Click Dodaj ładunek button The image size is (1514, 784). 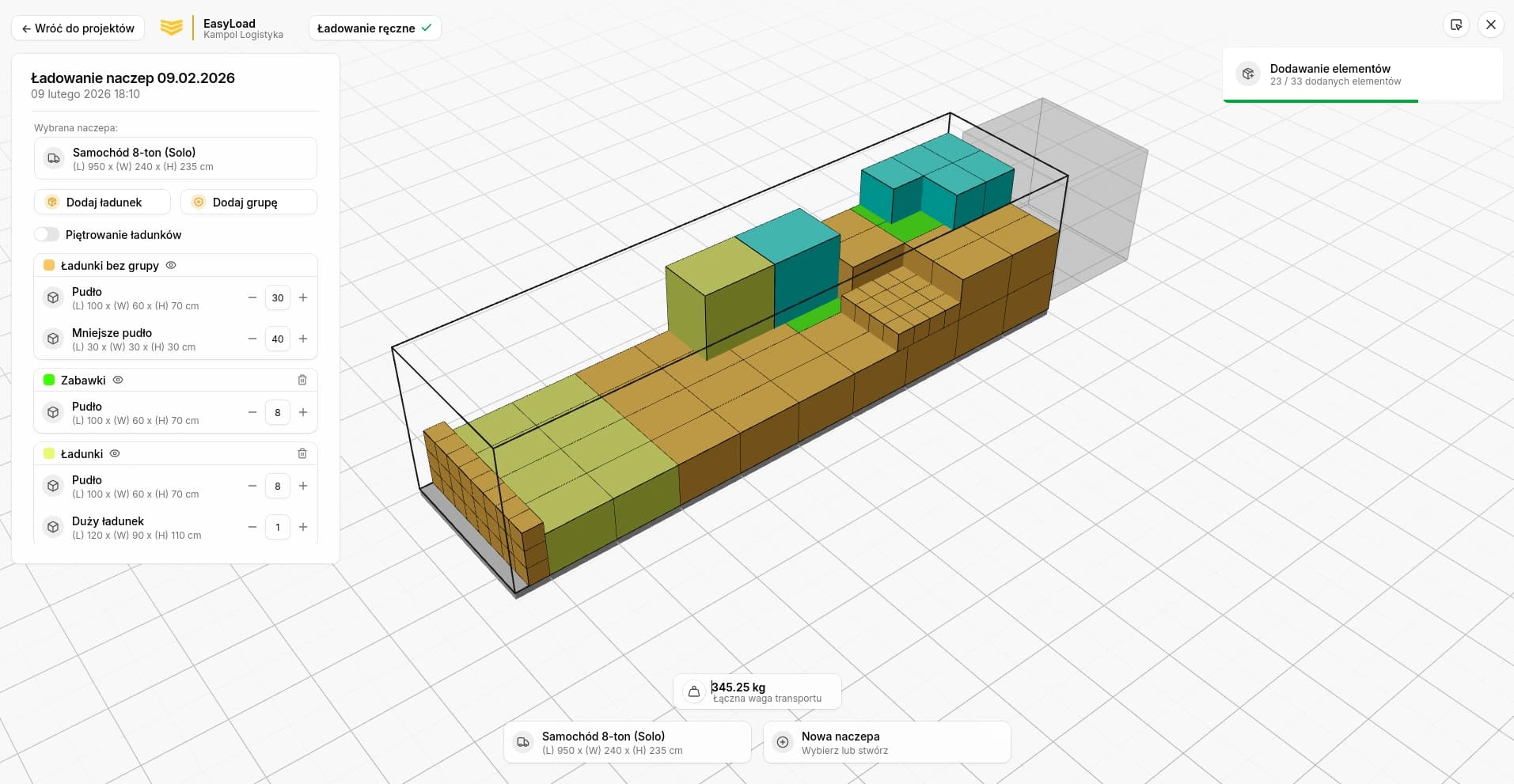click(102, 203)
